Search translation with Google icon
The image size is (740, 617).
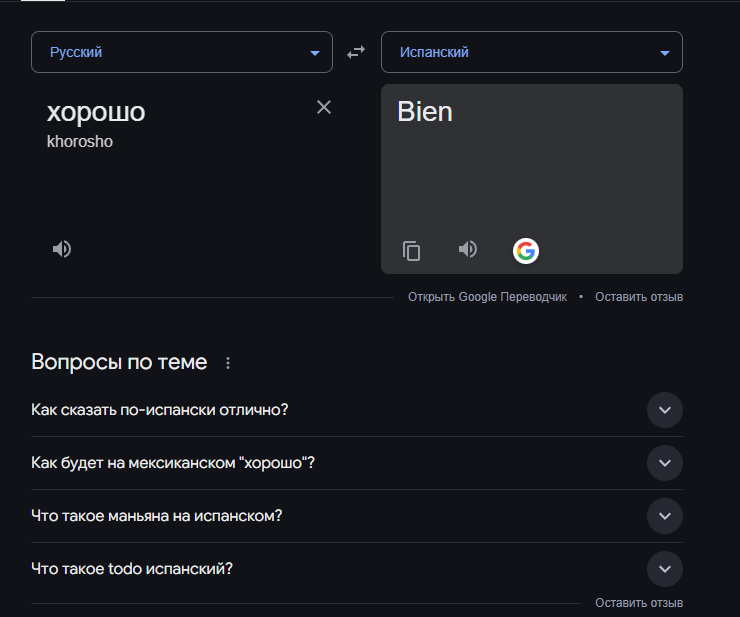pyautogui.click(x=526, y=251)
